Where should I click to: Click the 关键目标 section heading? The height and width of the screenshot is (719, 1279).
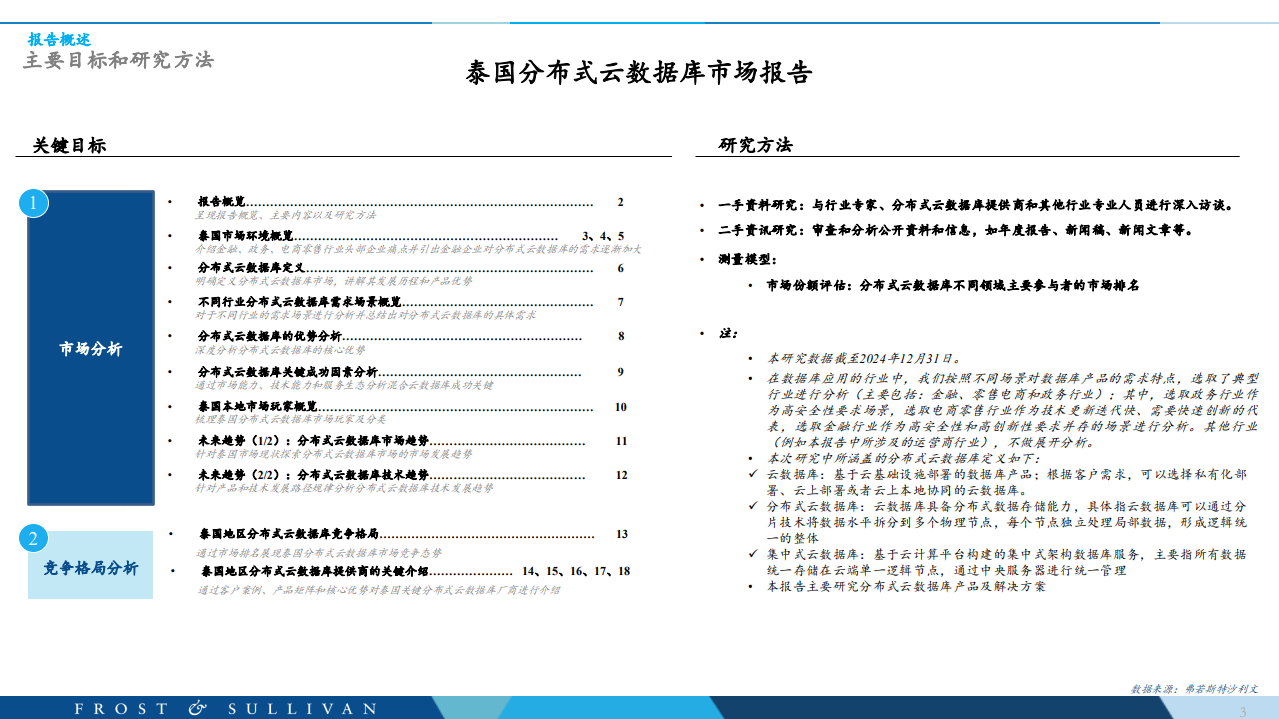tap(69, 146)
